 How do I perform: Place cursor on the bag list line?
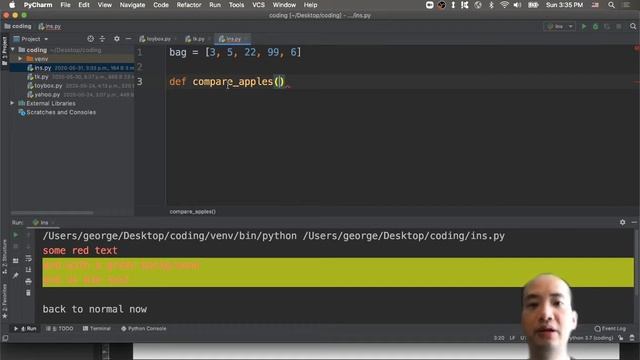coord(235,52)
